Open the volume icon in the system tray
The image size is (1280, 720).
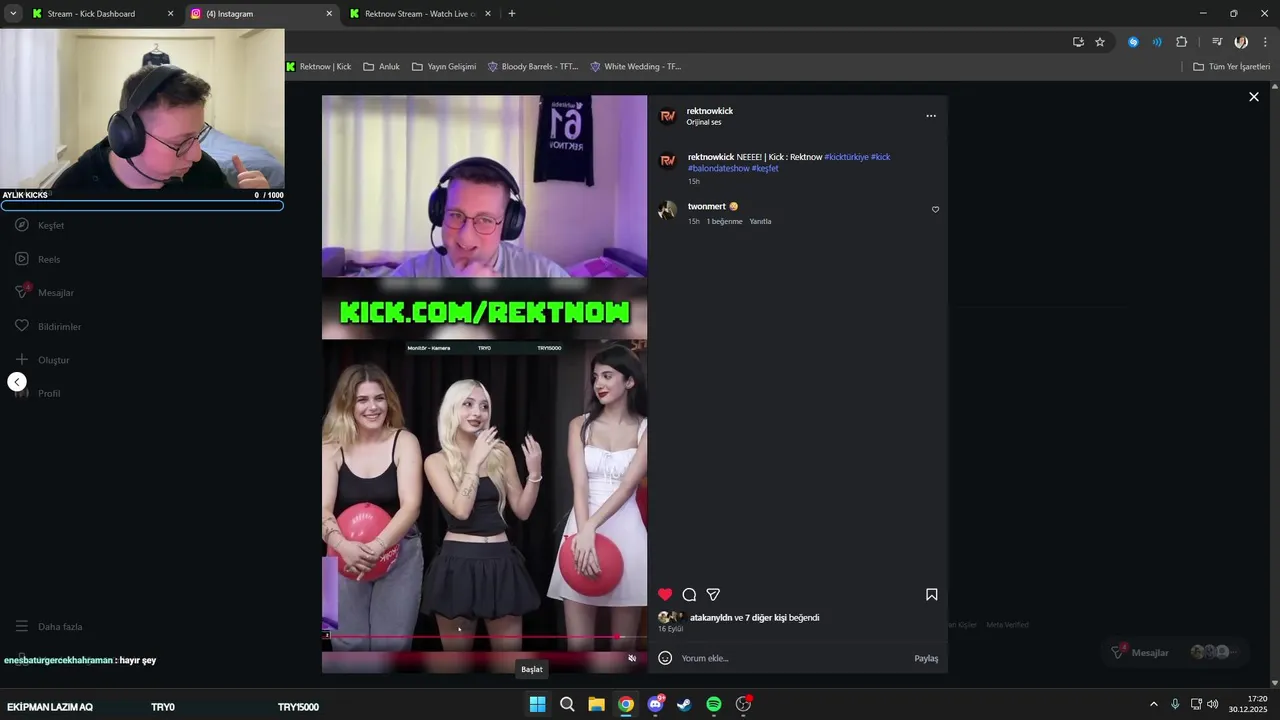click(1213, 704)
